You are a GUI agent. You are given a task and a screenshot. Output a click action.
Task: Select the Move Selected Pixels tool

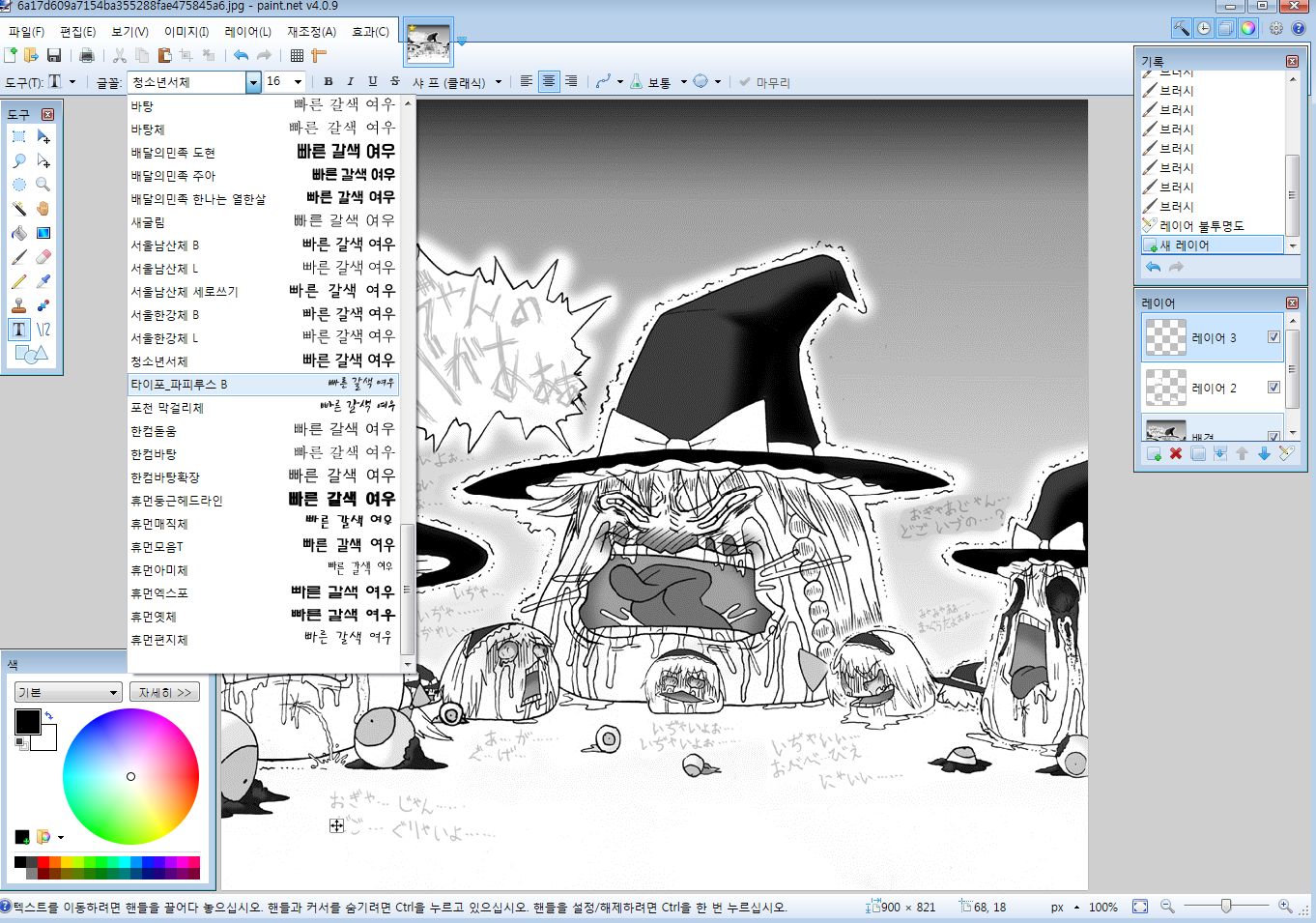click(43, 136)
